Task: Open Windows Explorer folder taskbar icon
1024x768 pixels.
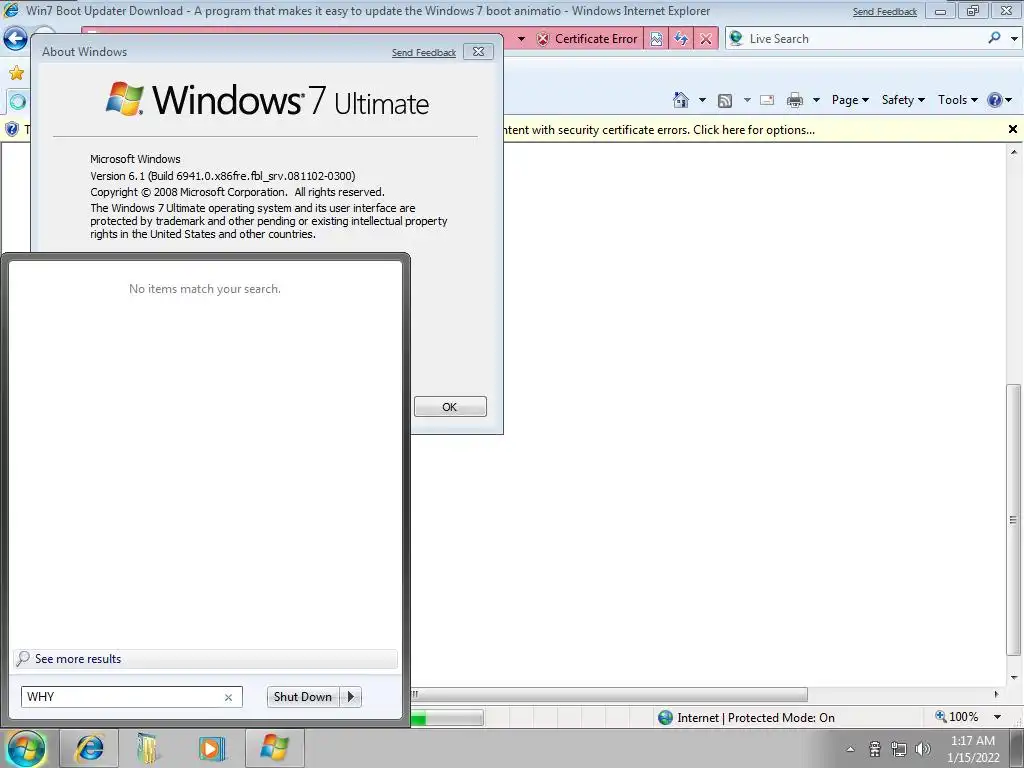Action: (149, 748)
